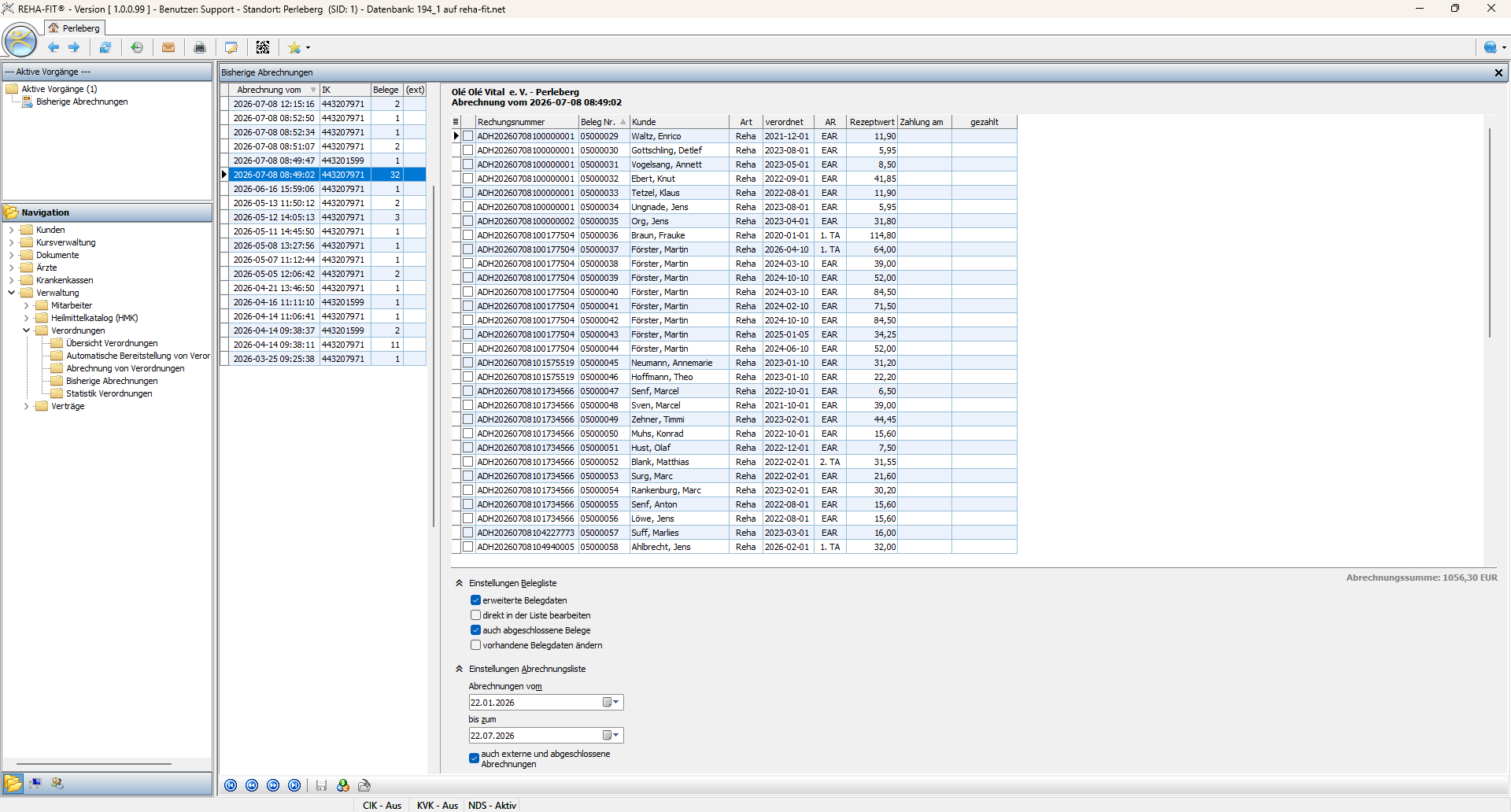Click the Navigation header folder icon
Image resolution: width=1511 pixels, height=812 pixels.
coord(12,212)
